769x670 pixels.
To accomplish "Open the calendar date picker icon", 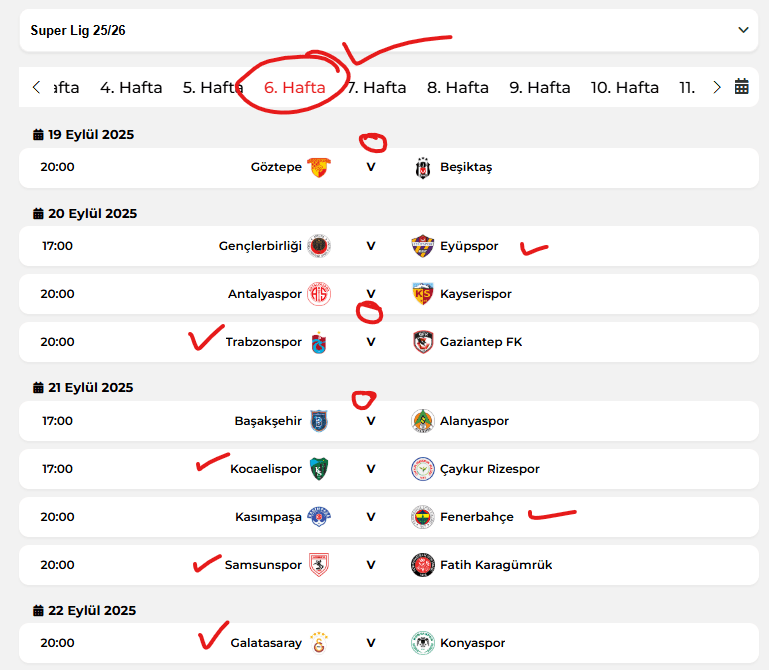I will pyautogui.click(x=741, y=87).
